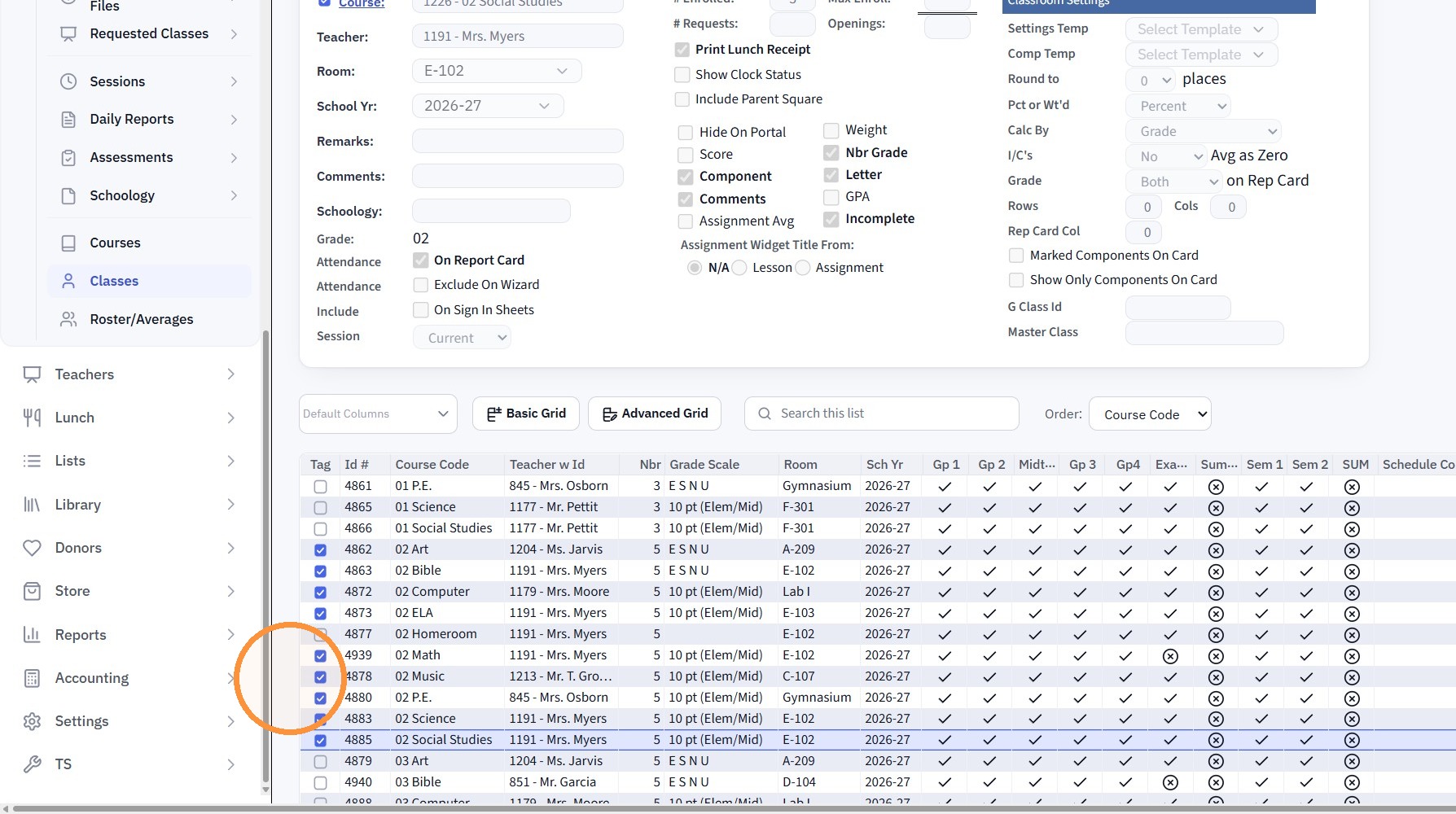Toggle the GPA checkbox
The image size is (1456, 814).
pos(831,197)
